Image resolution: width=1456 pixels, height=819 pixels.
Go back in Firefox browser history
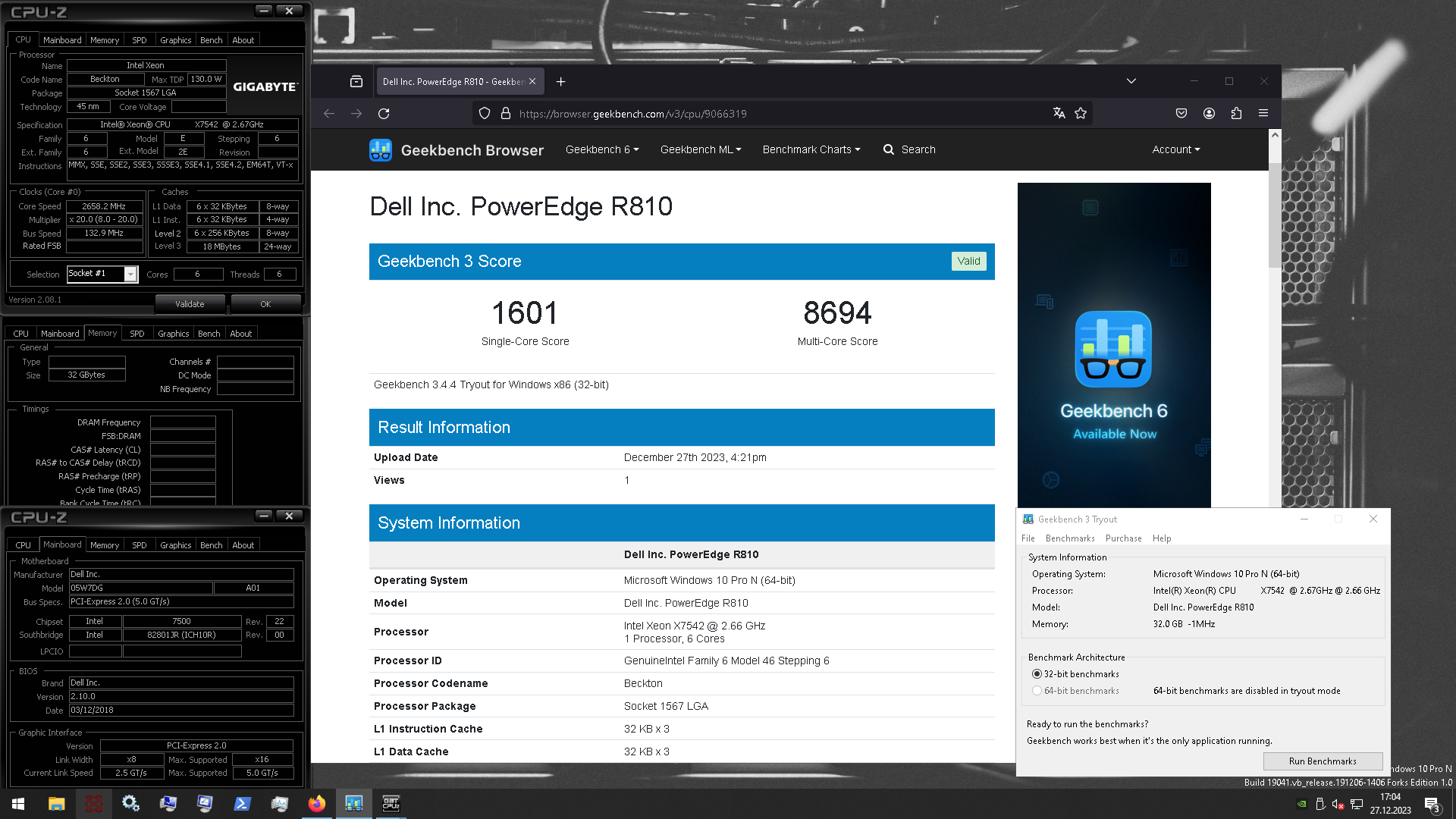tap(329, 114)
